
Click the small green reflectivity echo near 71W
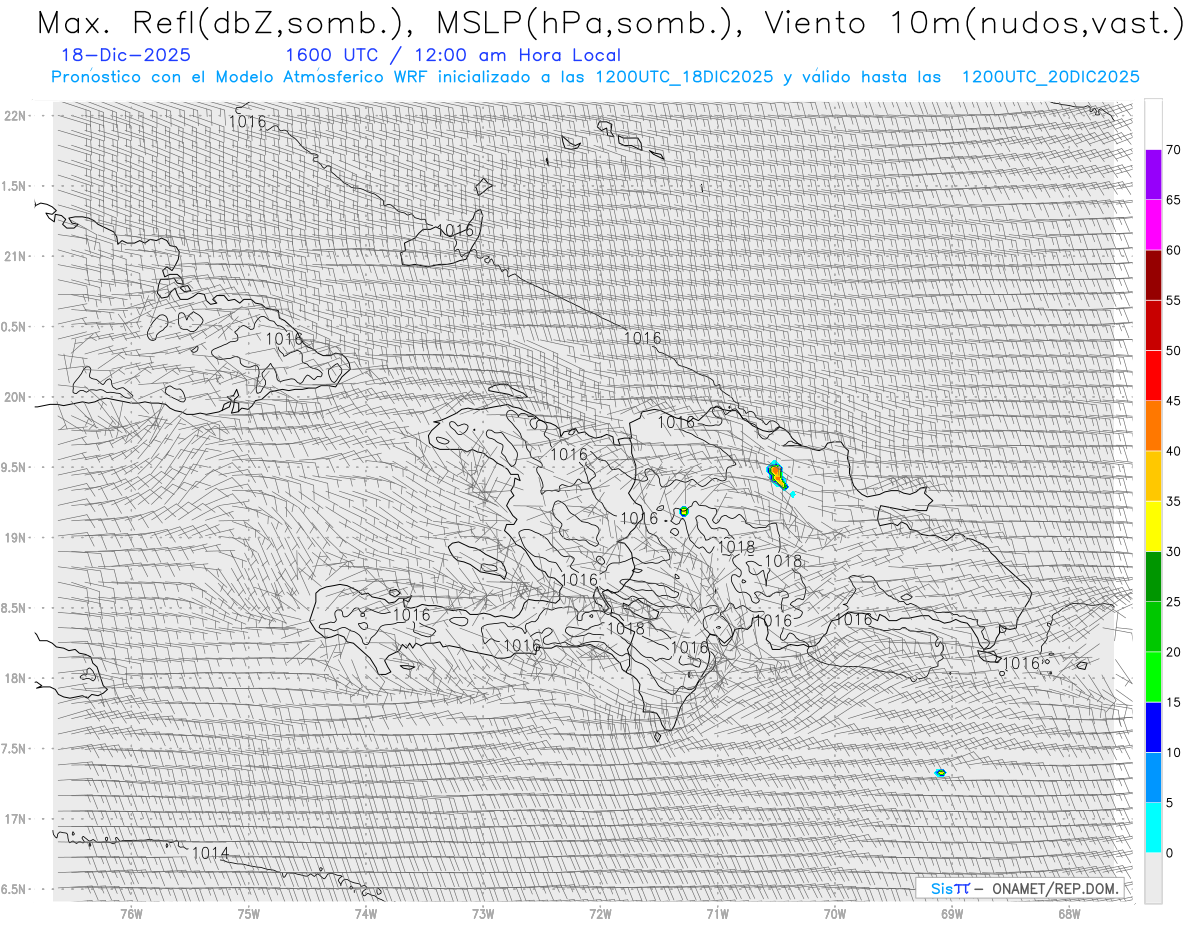pyautogui.click(x=684, y=511)
